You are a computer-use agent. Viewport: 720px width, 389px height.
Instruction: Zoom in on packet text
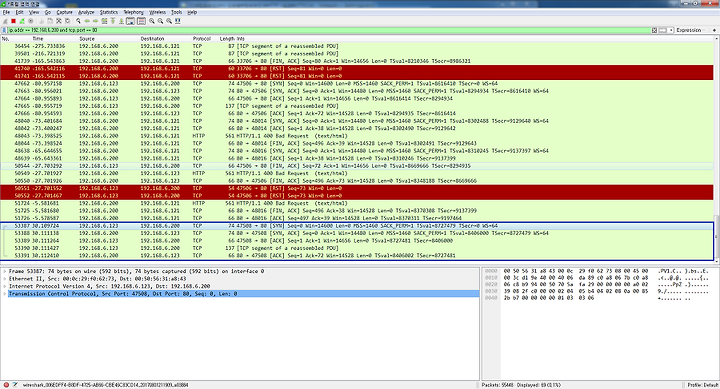(152, 21)
